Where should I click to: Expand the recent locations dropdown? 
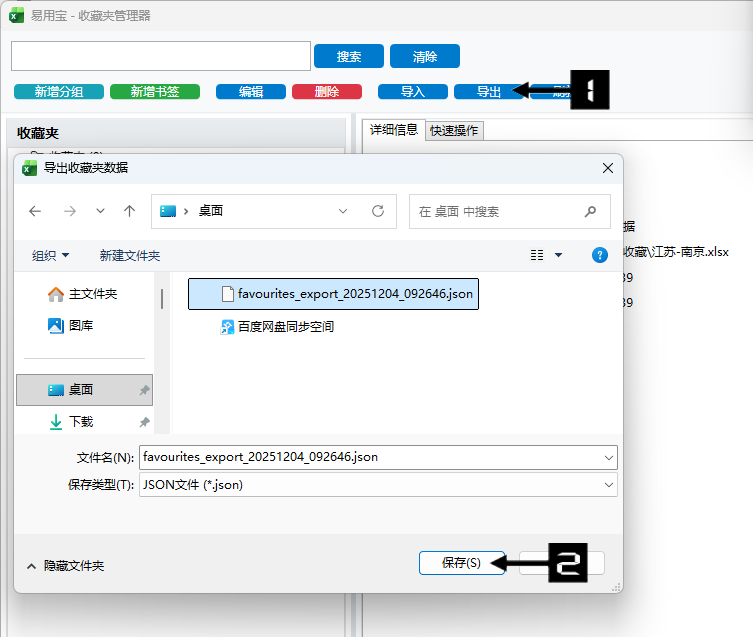tap(100, 211)
